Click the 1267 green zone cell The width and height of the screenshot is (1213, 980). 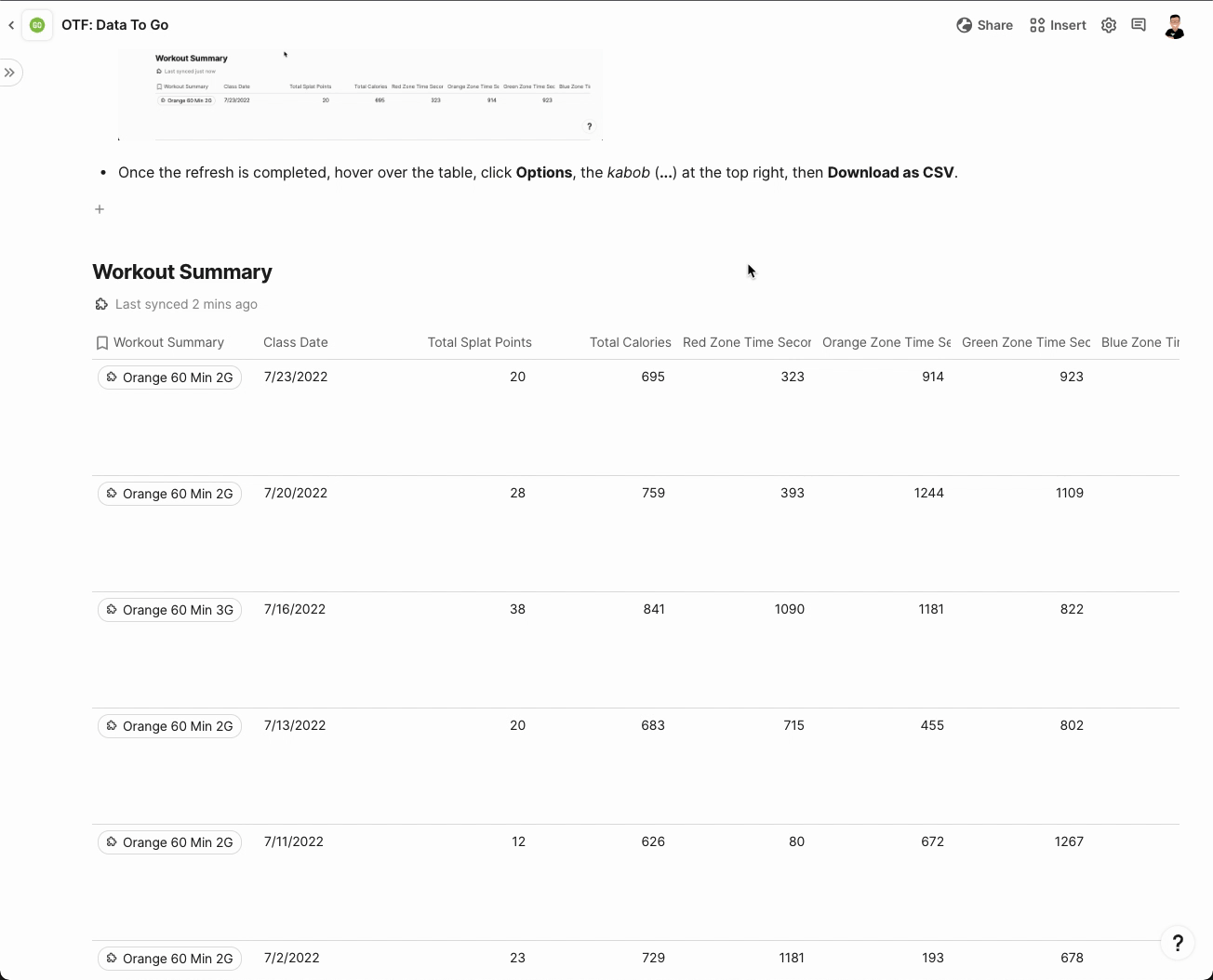coord(1069,841)
